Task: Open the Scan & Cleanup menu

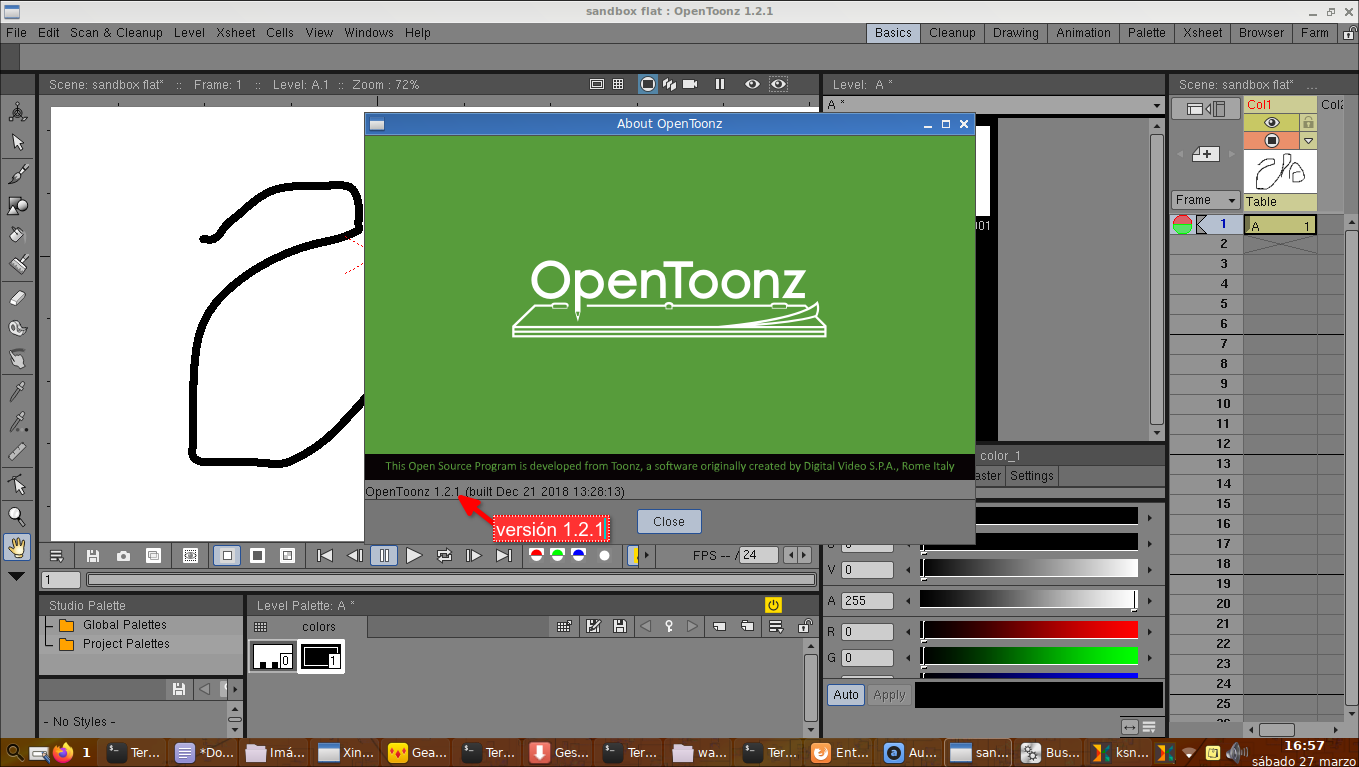Action: click(116, 32)
